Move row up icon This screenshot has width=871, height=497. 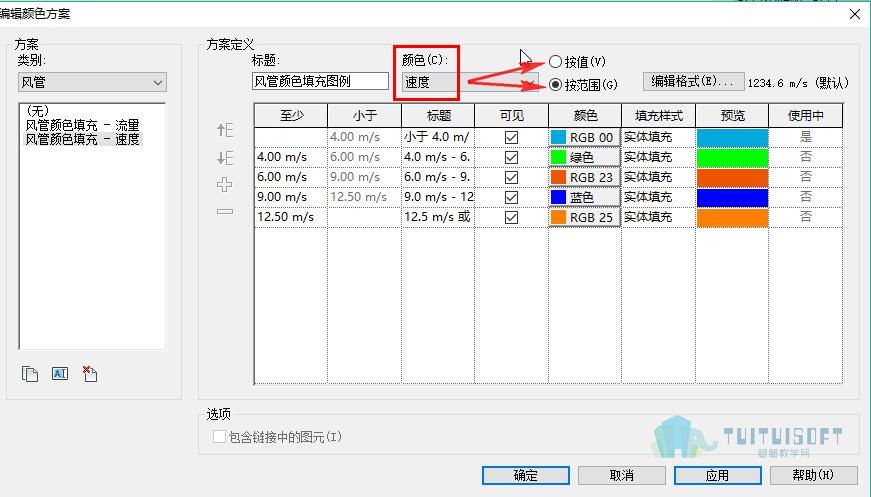tap(225, 130)
